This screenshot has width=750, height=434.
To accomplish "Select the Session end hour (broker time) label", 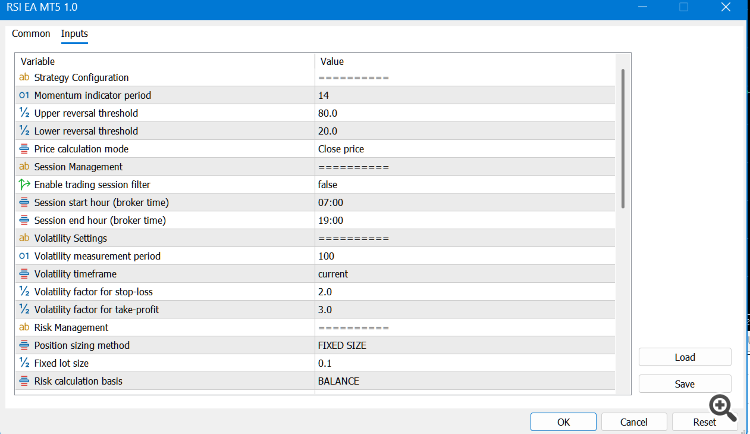I will [x=100, y=220].
